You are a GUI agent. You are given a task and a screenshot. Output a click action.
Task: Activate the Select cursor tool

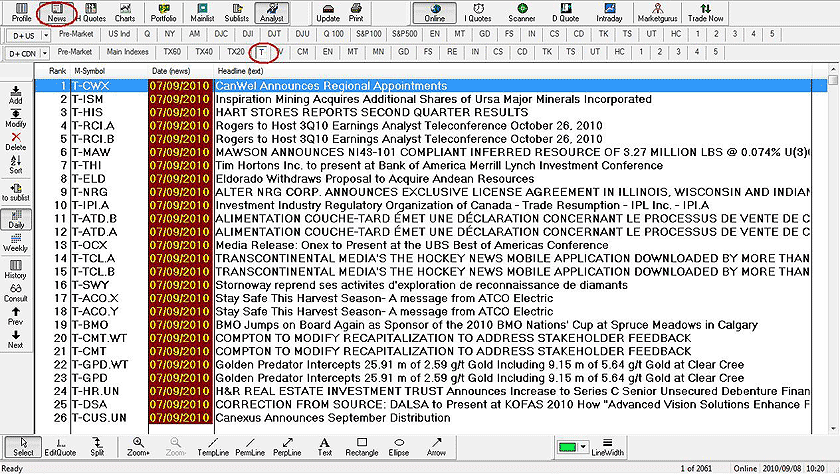[23, 447]
